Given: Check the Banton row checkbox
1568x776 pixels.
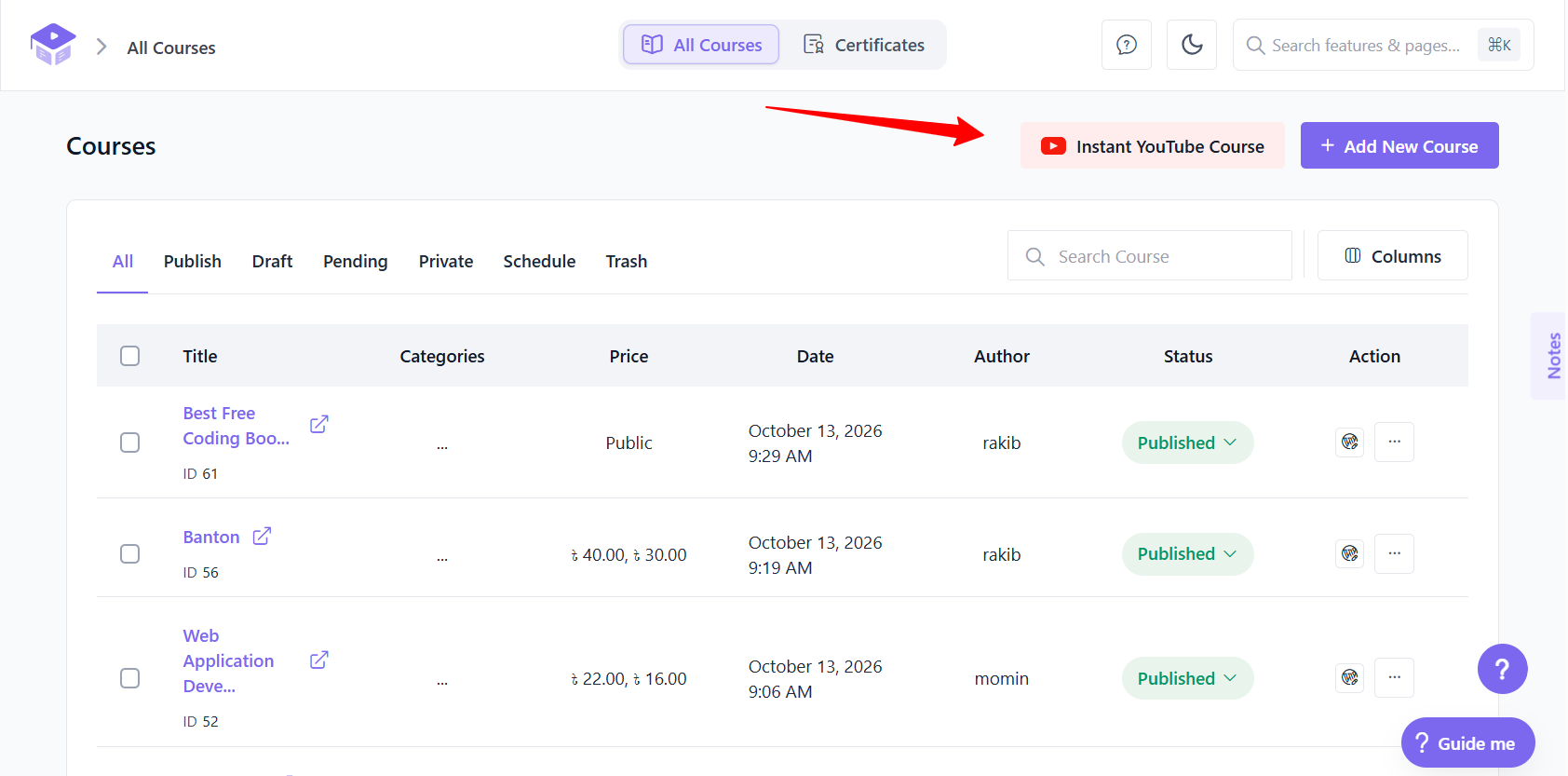Looking at the screenshot, I should pos(130,554).
